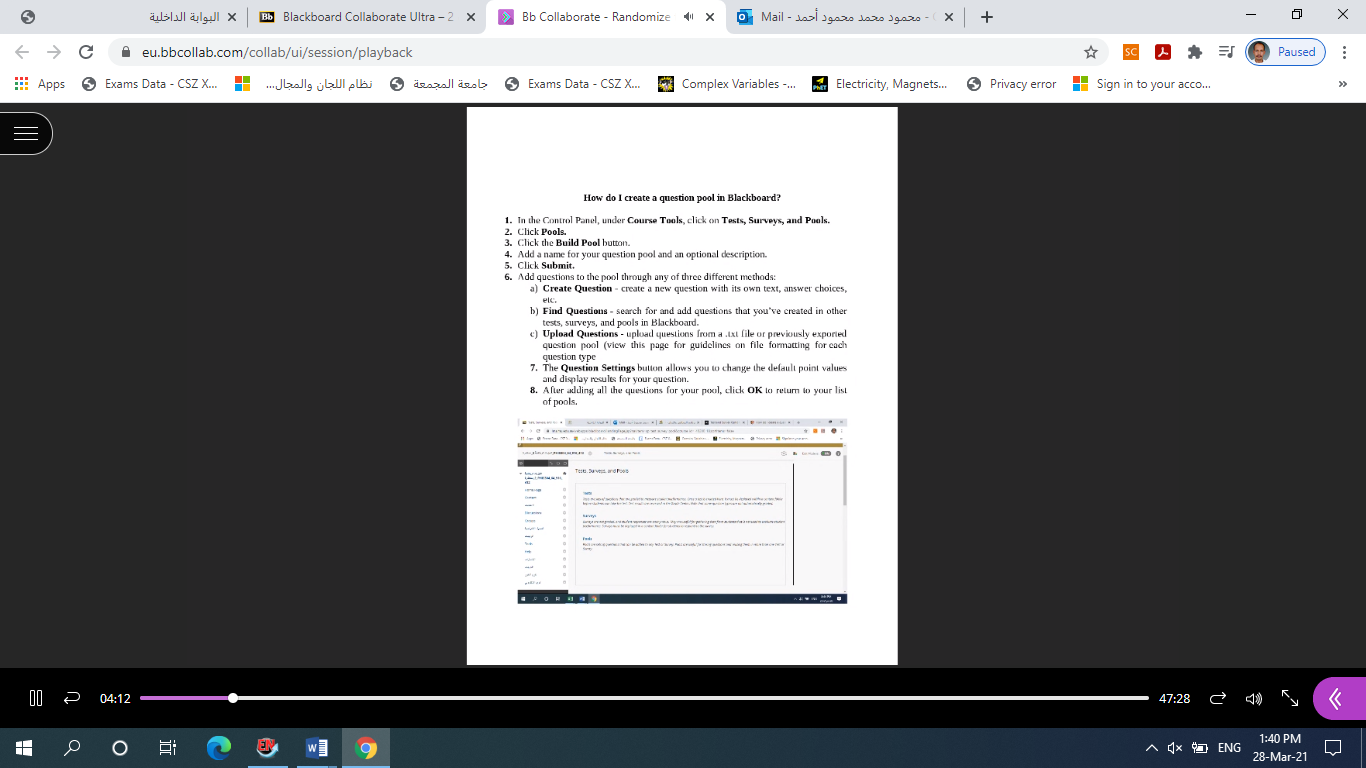This screenshot has width=1366, height=768.
Task: Pause the recording playback
Action: (x=36, y=698)
